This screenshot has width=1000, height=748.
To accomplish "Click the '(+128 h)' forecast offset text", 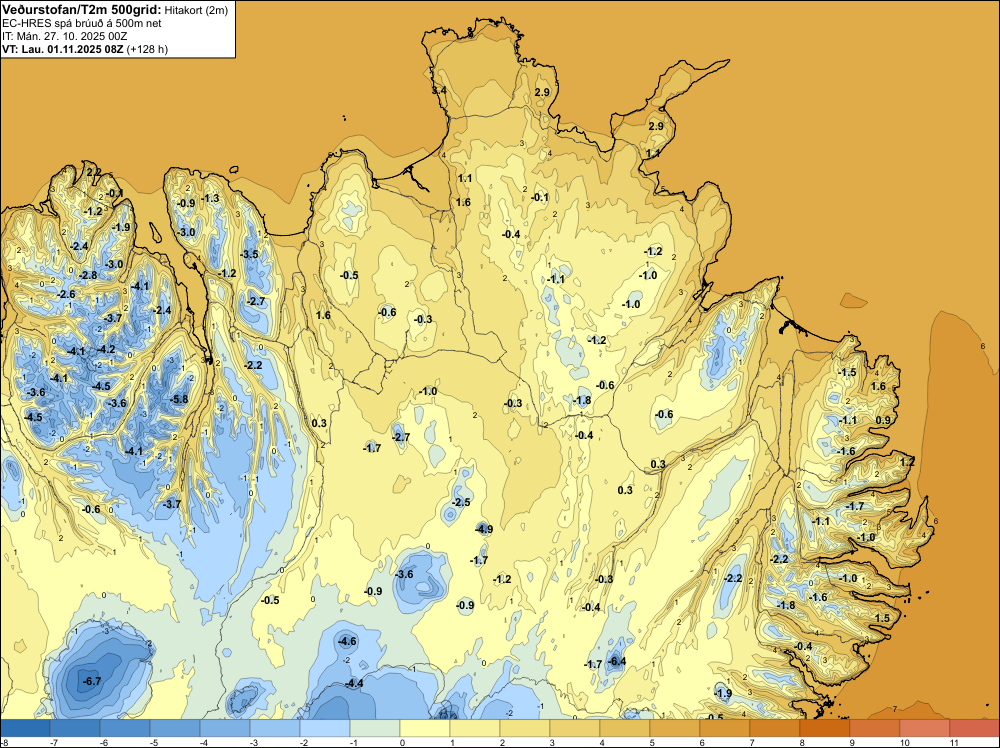I will pyautogui.click(x=147, y=49).
